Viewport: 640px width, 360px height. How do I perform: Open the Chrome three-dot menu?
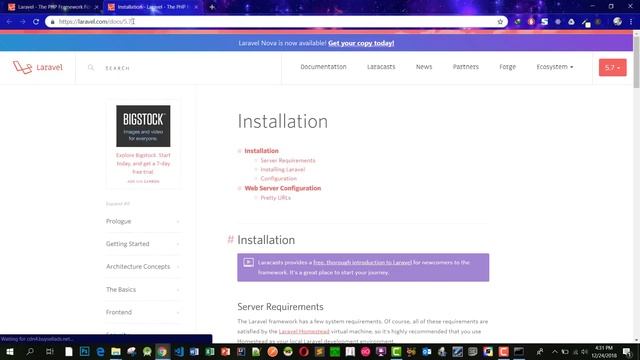point(631,22)
